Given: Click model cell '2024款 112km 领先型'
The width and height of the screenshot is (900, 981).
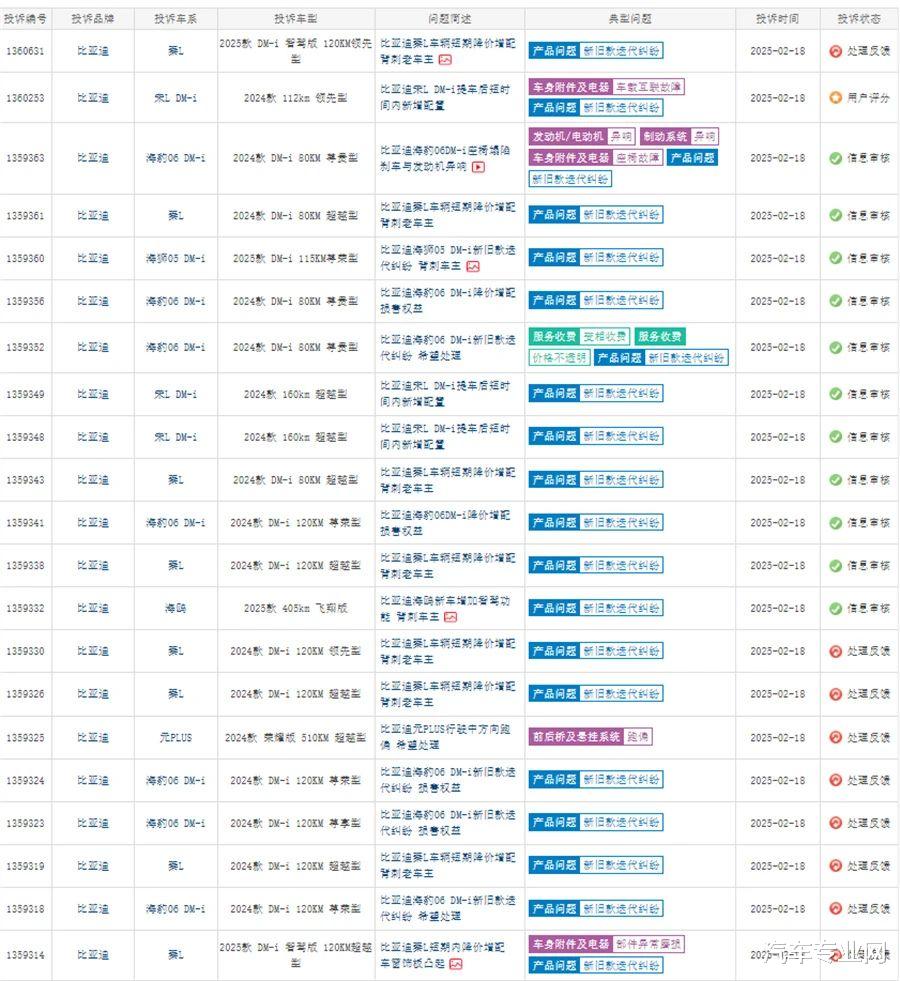Looking at the screenshot, I should tap(296, 98).
